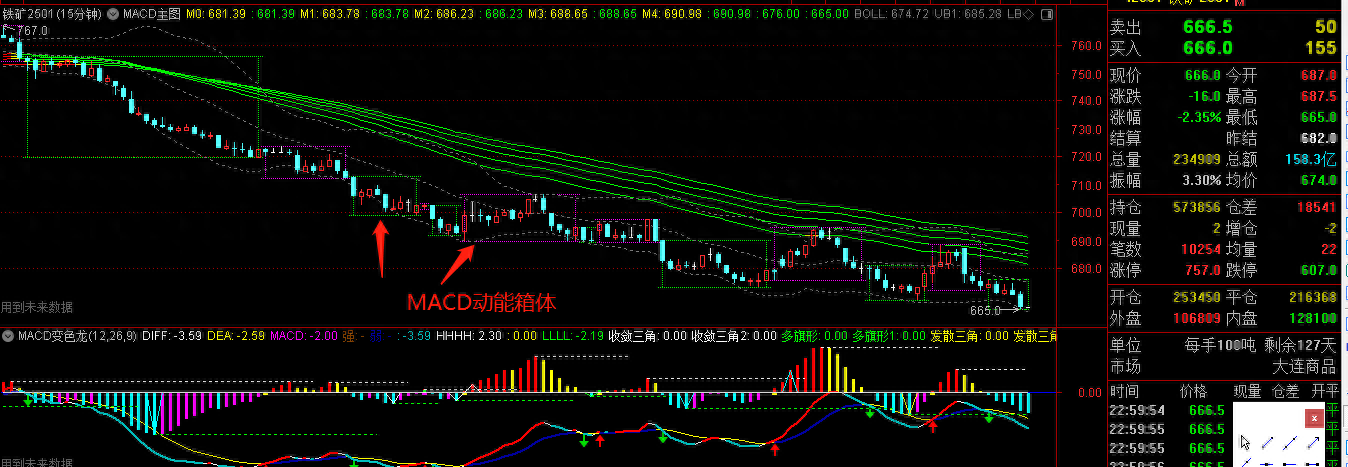Click the DEA: -2.59 readout
1348x467 pixels.
pos(235,336)
